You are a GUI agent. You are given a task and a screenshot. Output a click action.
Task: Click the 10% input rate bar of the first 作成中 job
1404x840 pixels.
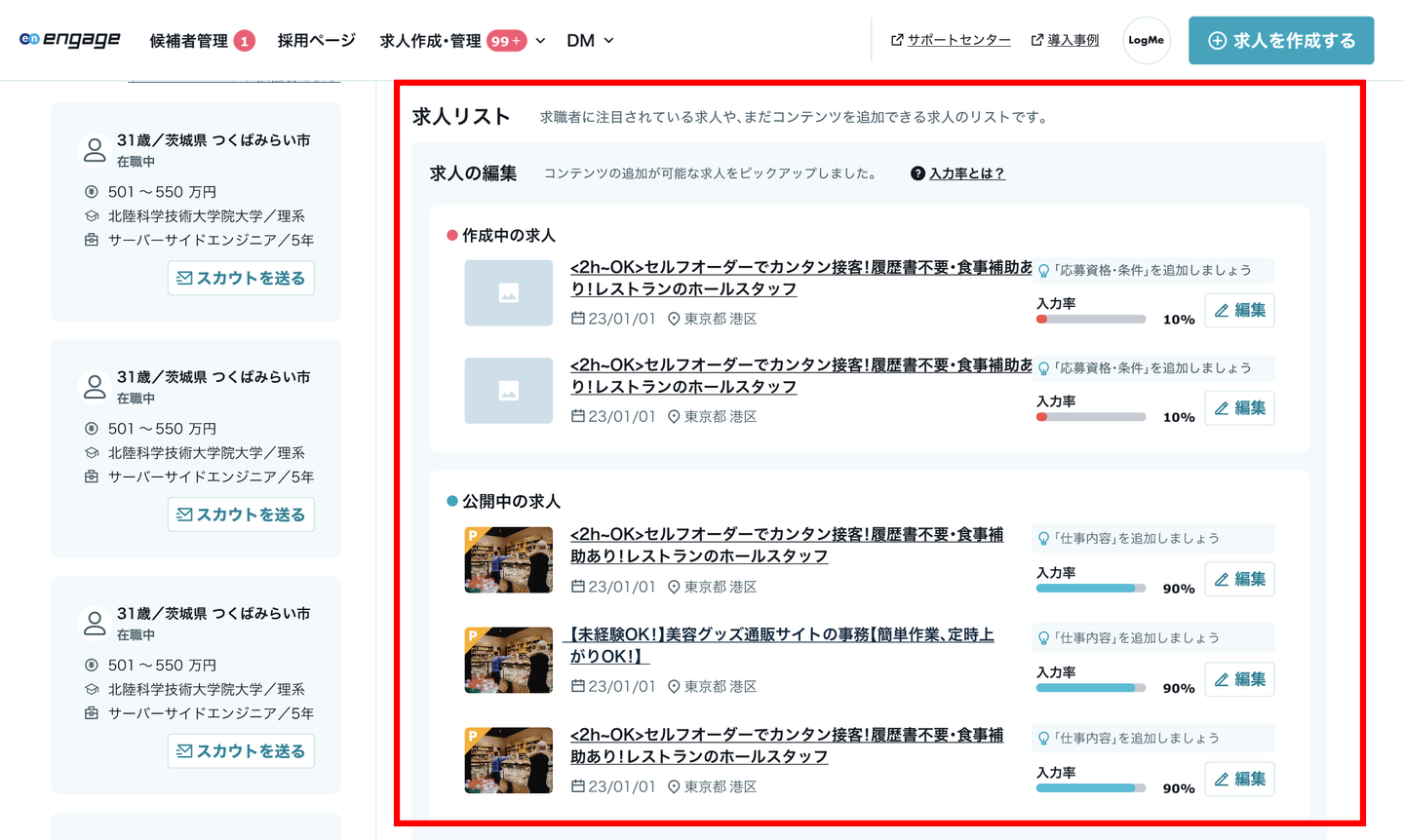[x=1090, y=320]
